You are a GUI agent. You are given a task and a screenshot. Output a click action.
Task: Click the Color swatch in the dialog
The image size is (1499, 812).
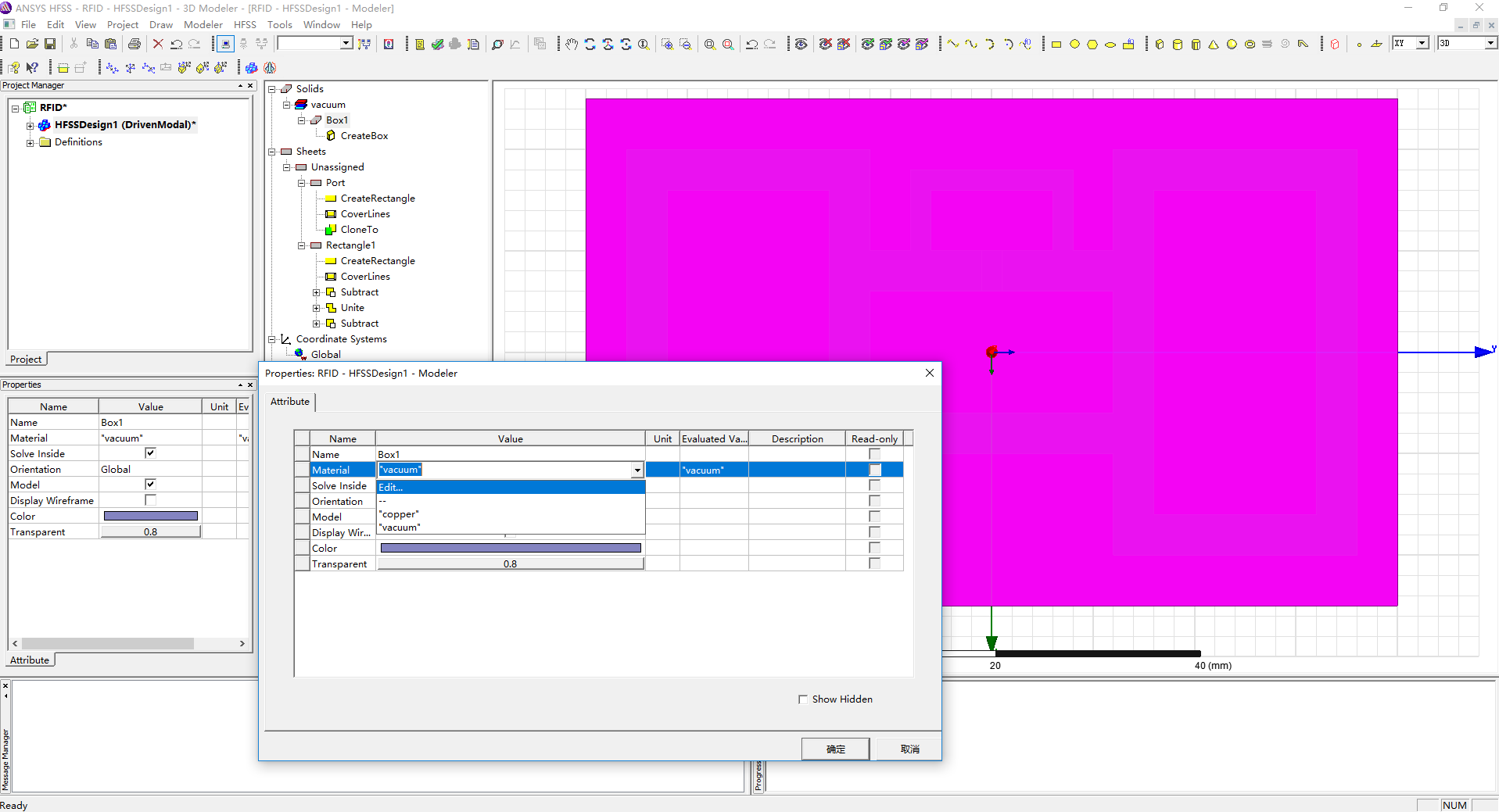click(511, 548)
